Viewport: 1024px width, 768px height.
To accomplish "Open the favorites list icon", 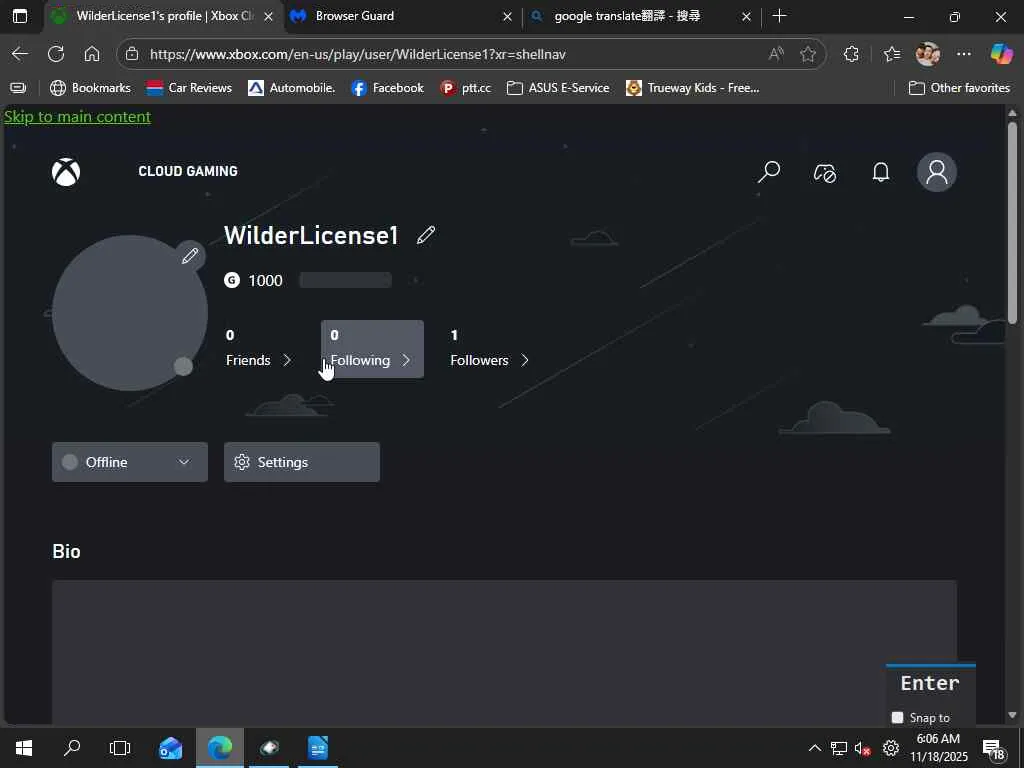I will pyautogui.click(x=891, y=54).
